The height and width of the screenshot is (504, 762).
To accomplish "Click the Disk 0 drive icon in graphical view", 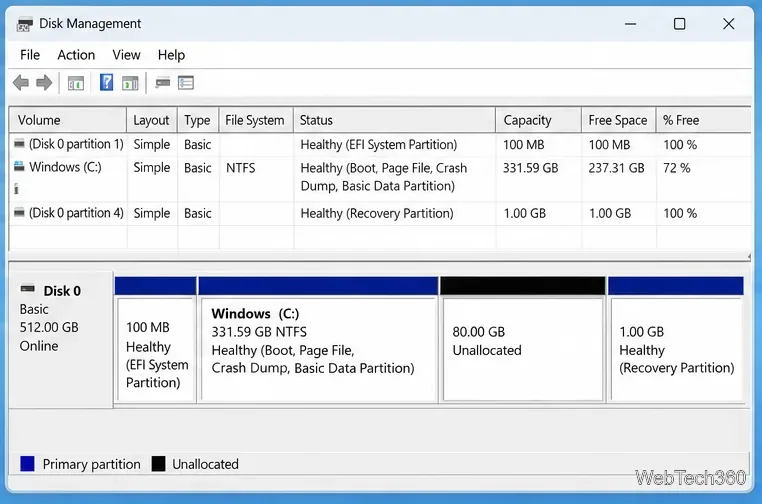I will [x=28, y=289].
